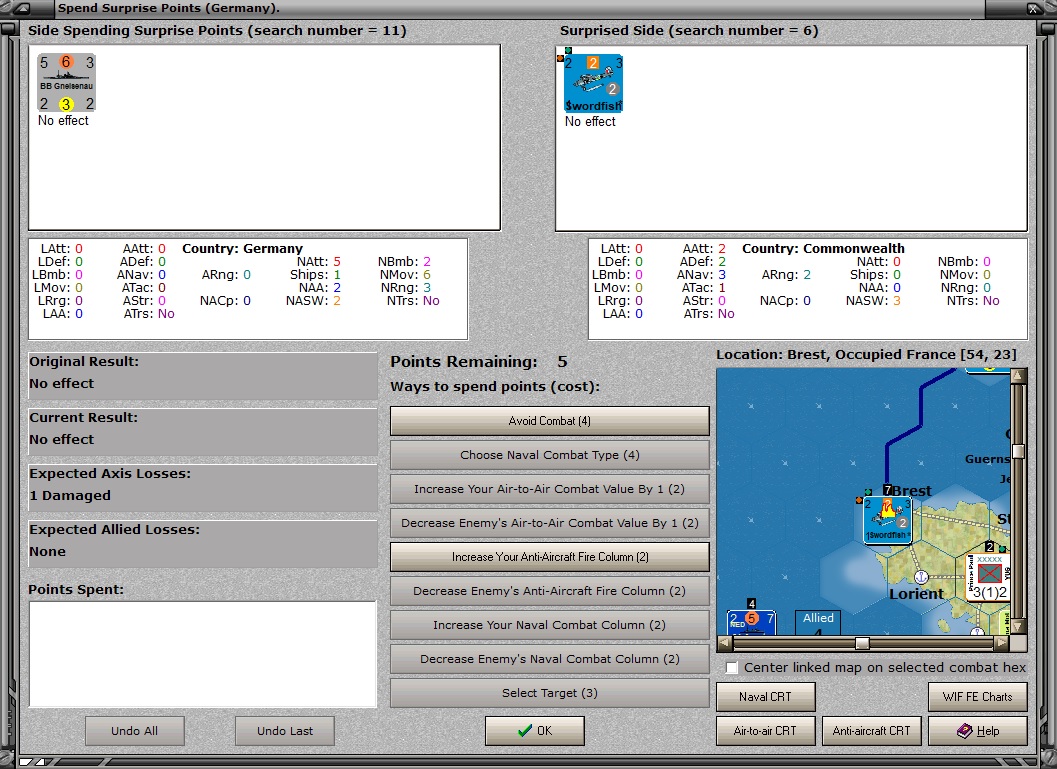Toggle Center linked map on selected combat hex
This screenshot has height=769, width=1057.
(731, 668)
